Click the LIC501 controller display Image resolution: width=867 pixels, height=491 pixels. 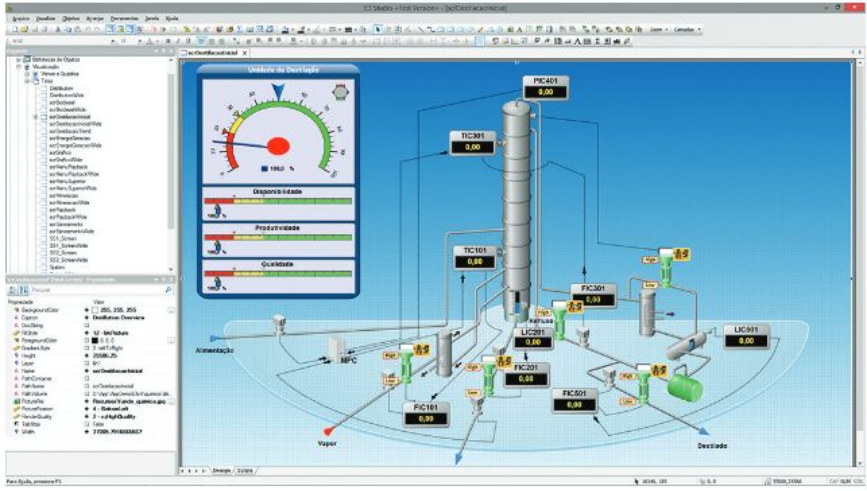[x=747, y=336]
